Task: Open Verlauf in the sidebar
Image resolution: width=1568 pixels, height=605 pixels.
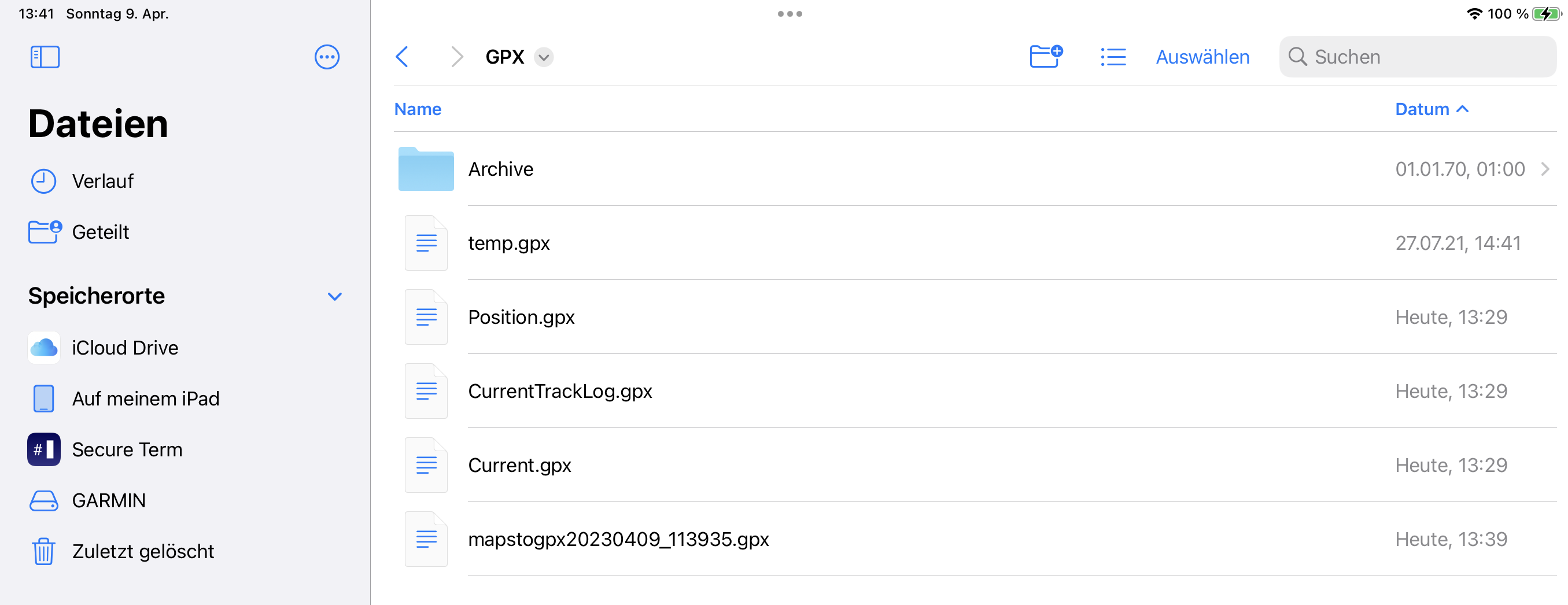Action: click(102, 182)
